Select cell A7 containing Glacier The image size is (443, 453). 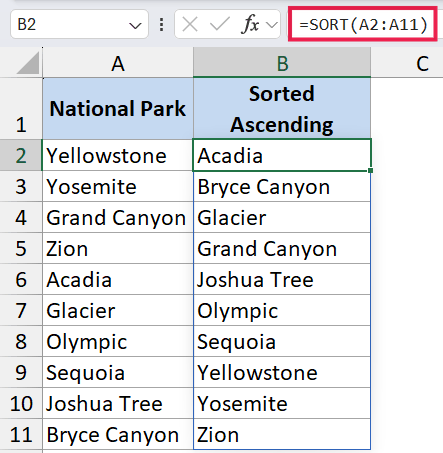(x=118, y=310)
